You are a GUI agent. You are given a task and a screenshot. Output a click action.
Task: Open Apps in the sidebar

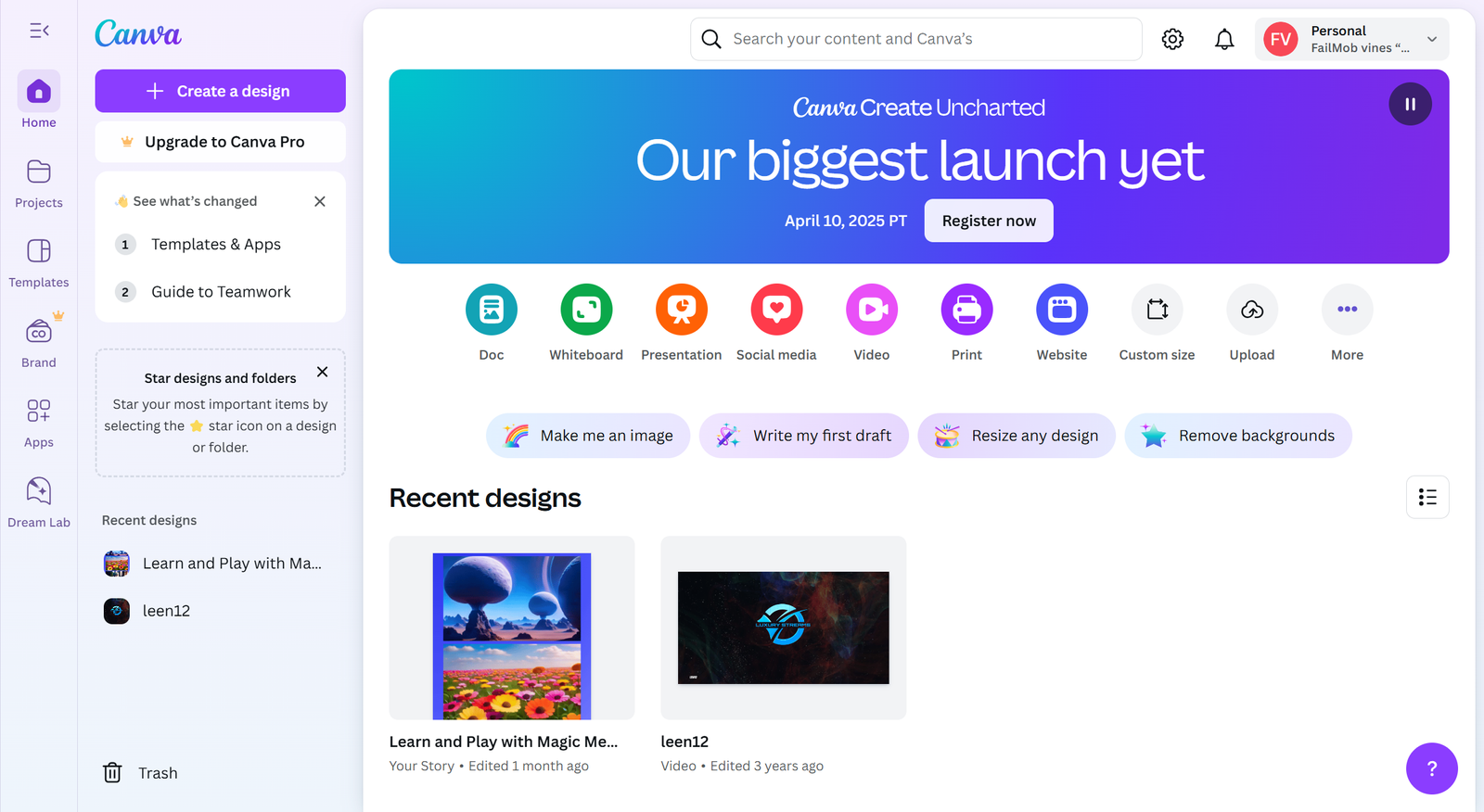click(39, 423)
